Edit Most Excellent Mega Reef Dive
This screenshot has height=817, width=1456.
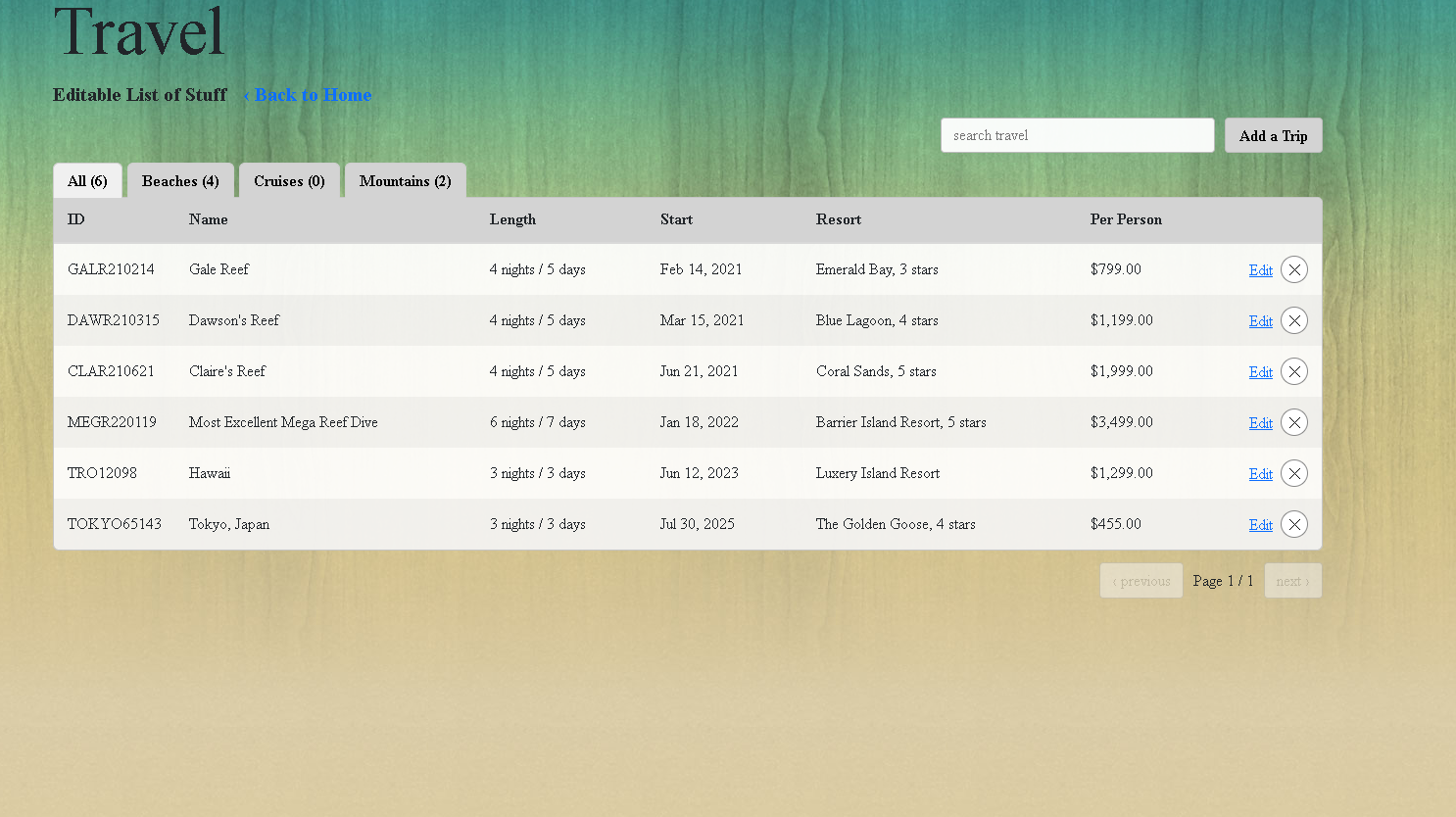coord(1260,423)
